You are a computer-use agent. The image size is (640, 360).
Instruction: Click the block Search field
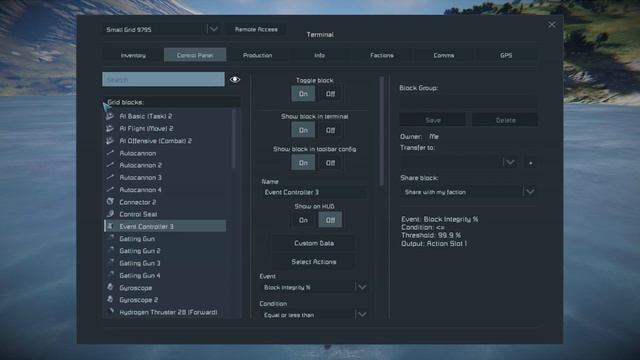coord(163,80)
